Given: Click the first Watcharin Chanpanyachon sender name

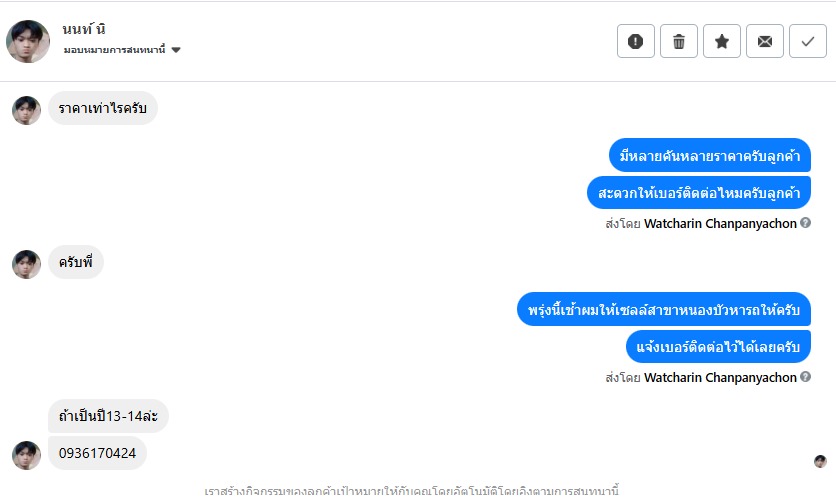Looking at the screenshot, I should 720,223.
